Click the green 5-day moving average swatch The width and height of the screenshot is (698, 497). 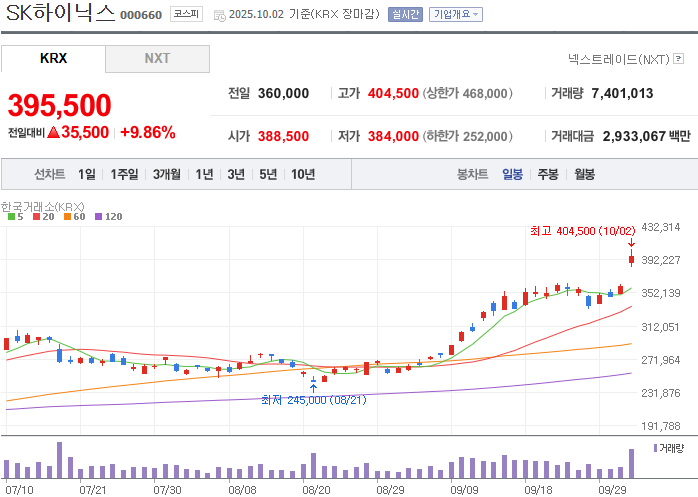(x=11, y=216)
